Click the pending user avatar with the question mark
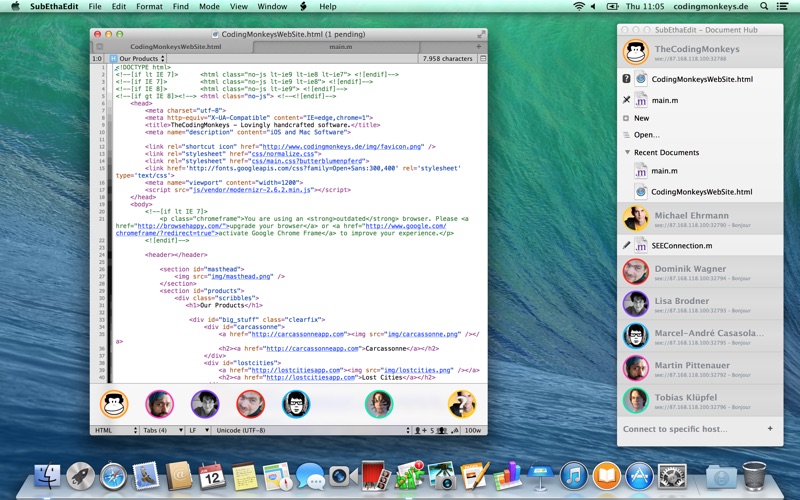Viewport: 800px width, 500px height. [462, 404]
